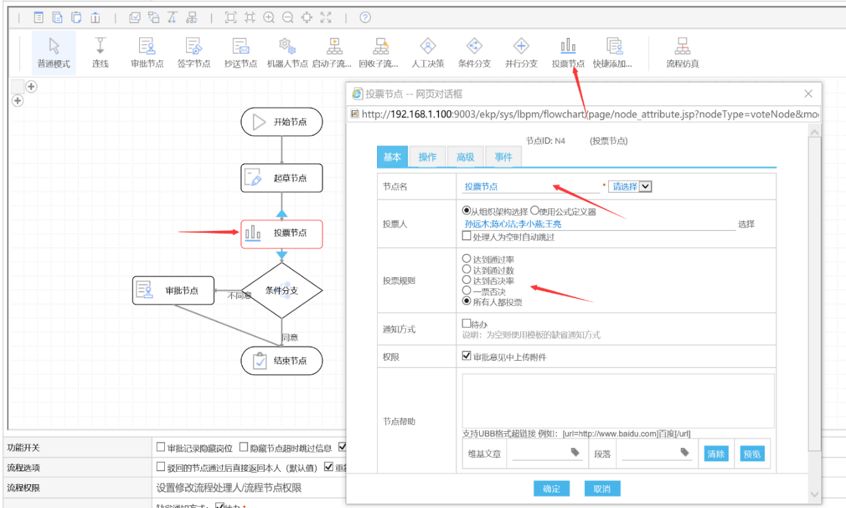Enable 处理人为空时自动跳过 checkbox
The image size is (846, 508).
[467, 237]
